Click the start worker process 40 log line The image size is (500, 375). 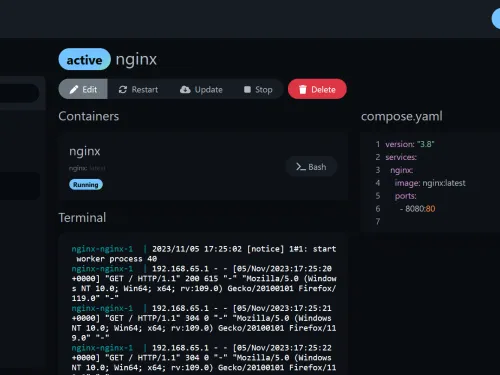[x=204, y=254]
